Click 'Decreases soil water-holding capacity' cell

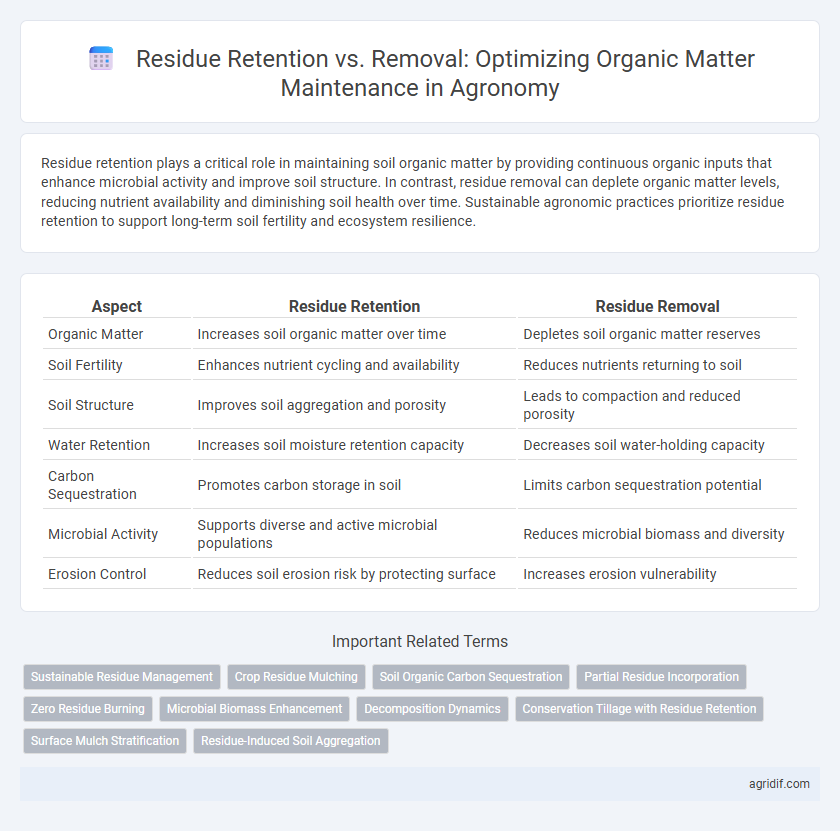pos(658,445)
